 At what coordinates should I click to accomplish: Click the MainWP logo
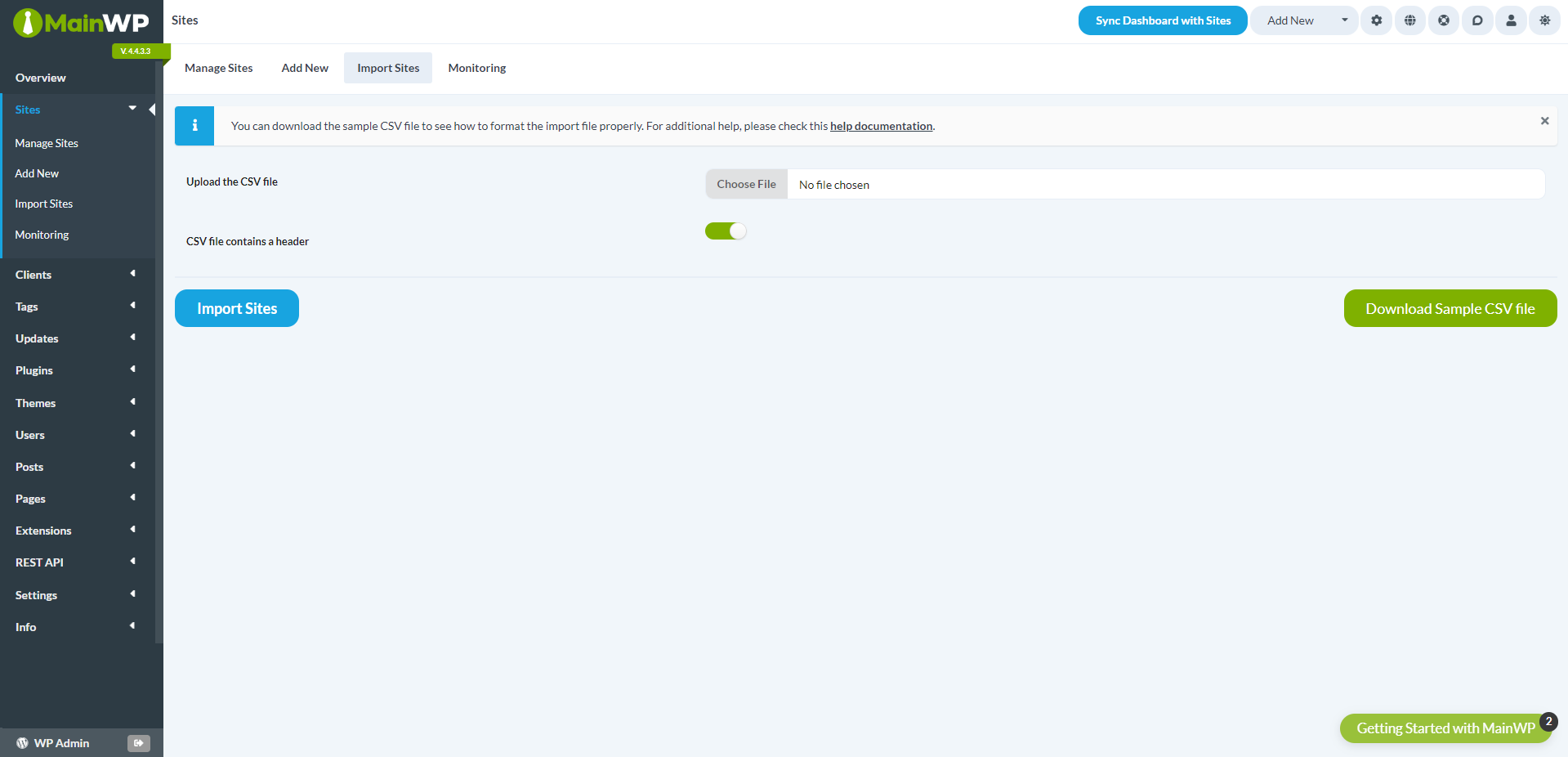pos(81,23)
